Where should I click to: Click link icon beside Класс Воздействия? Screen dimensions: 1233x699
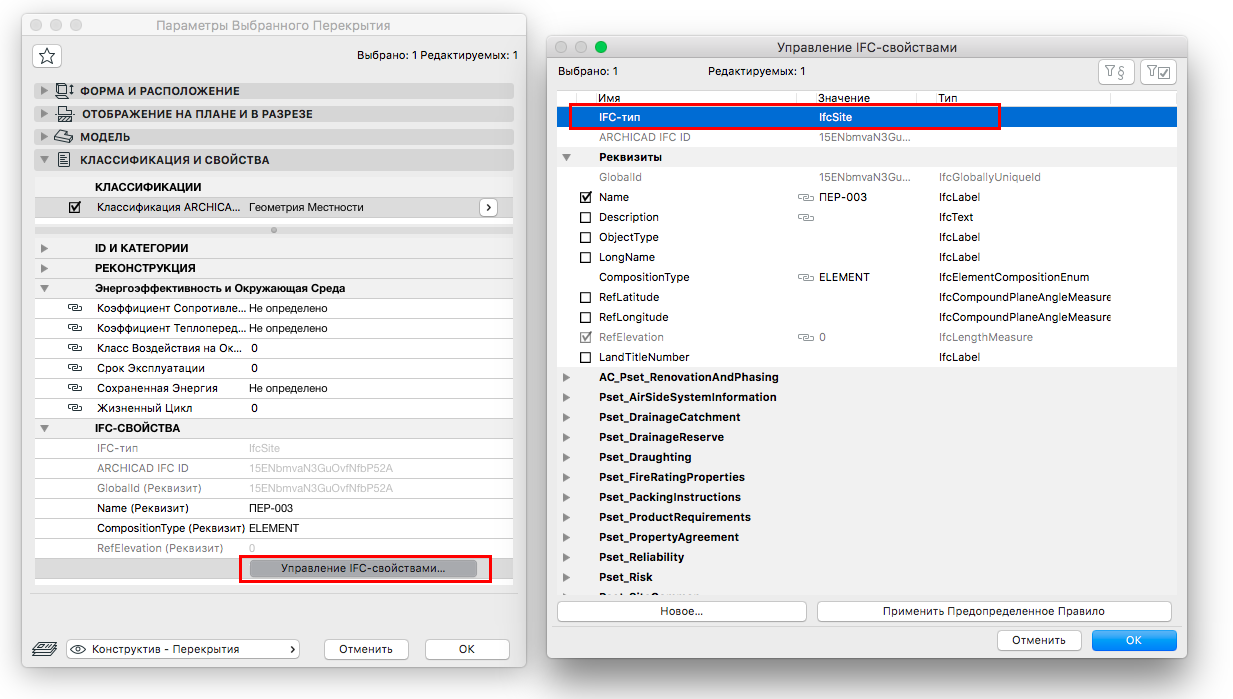(74, 348)
